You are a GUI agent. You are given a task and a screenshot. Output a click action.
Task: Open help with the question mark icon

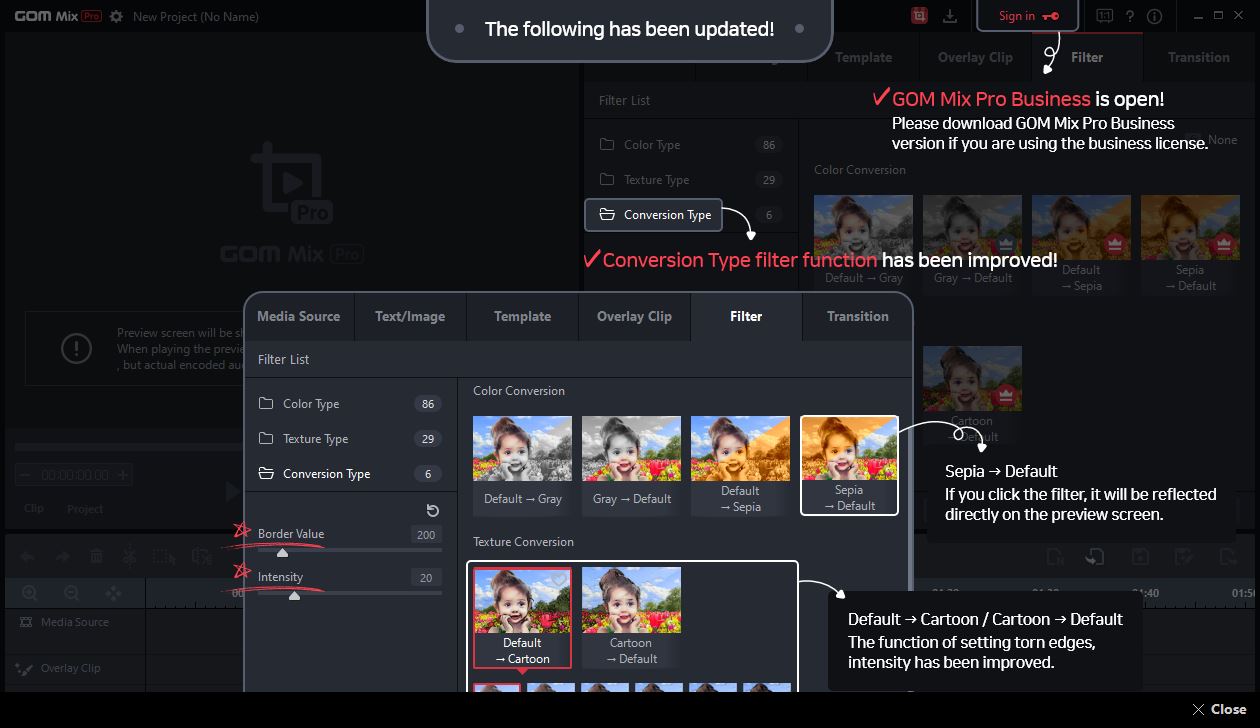click(1130, 16)
